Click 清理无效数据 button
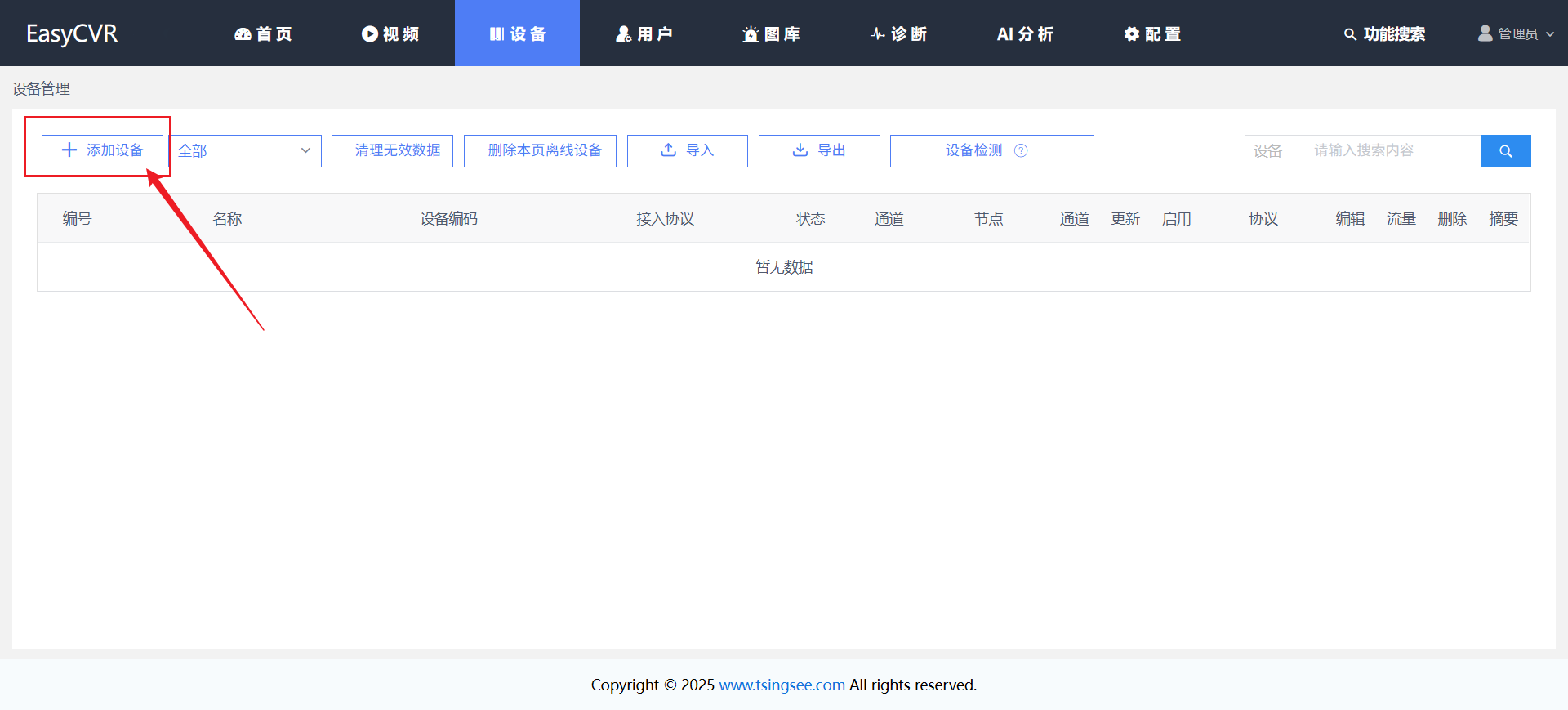The image size is (1568, 710). pyautogui.click(x=392, y=150)
